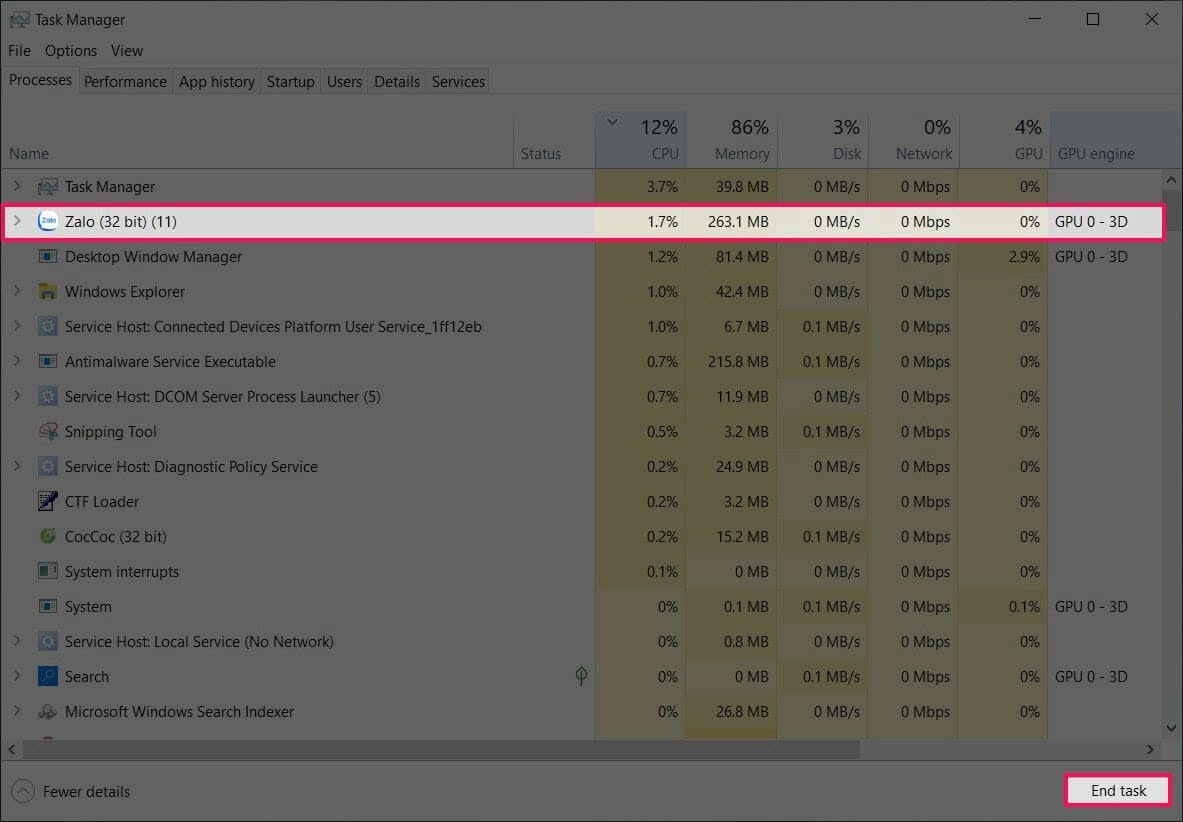Click the Fewer details circle arrow icon
1183x822 pixels.
pos(23,791)
